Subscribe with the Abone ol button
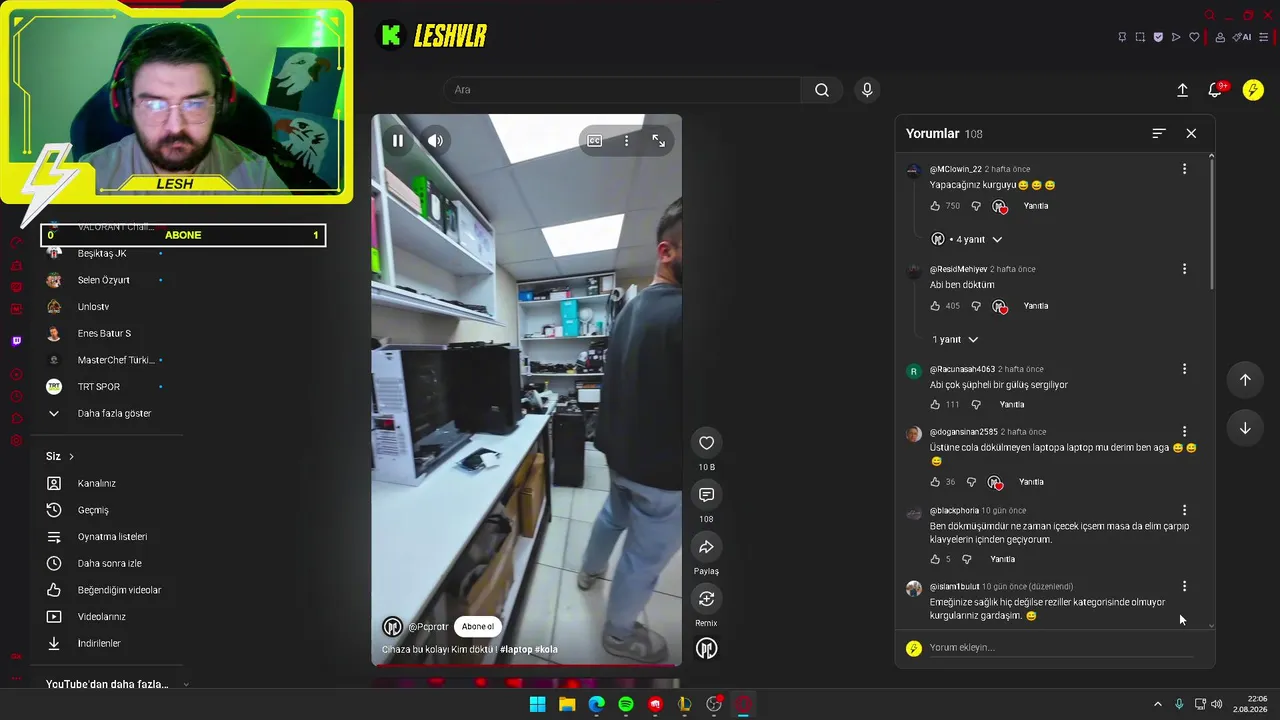This screenshot has height=720, width=1280. coord(478,627)
